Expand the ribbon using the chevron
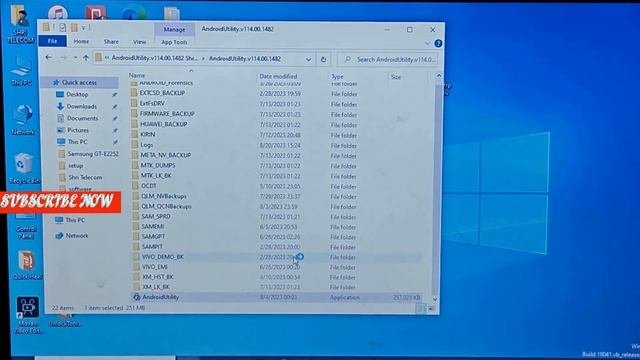 click(427, 43)
